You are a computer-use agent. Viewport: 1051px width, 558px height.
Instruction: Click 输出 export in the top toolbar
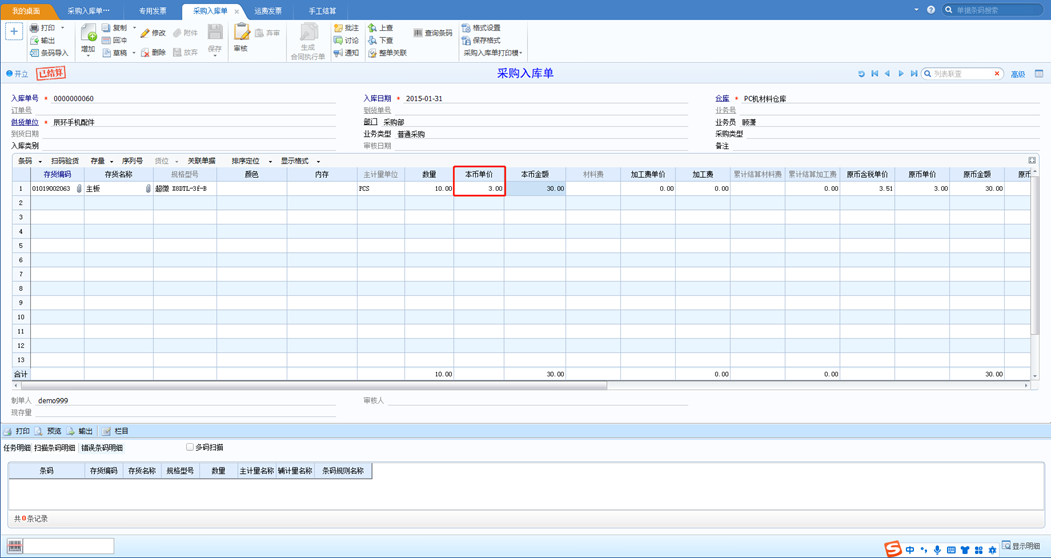point(43,40)
